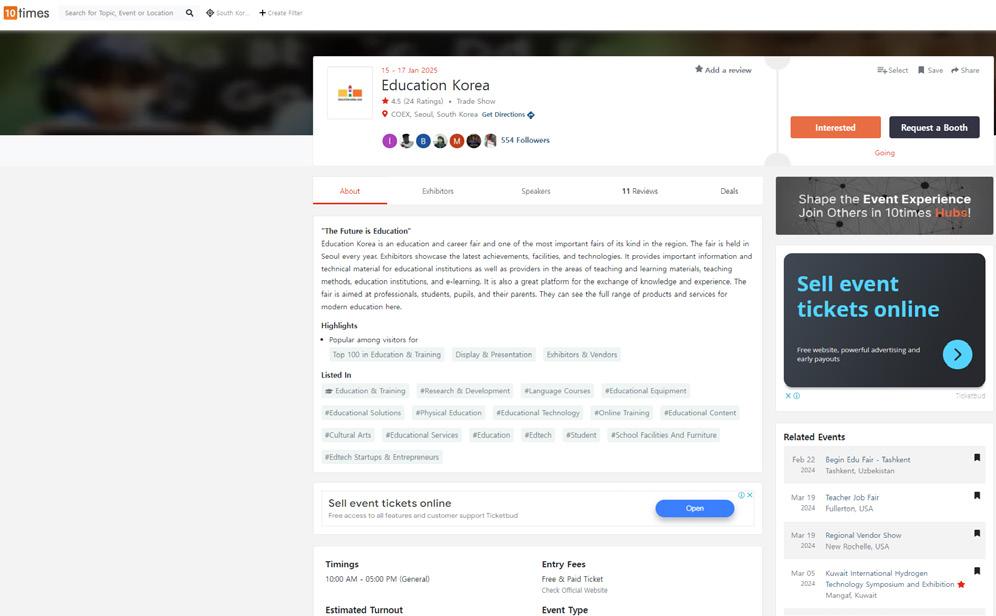Click the Select list-plus icon
The height and width of the screenshot is (616, 996).
coord(882,70)
